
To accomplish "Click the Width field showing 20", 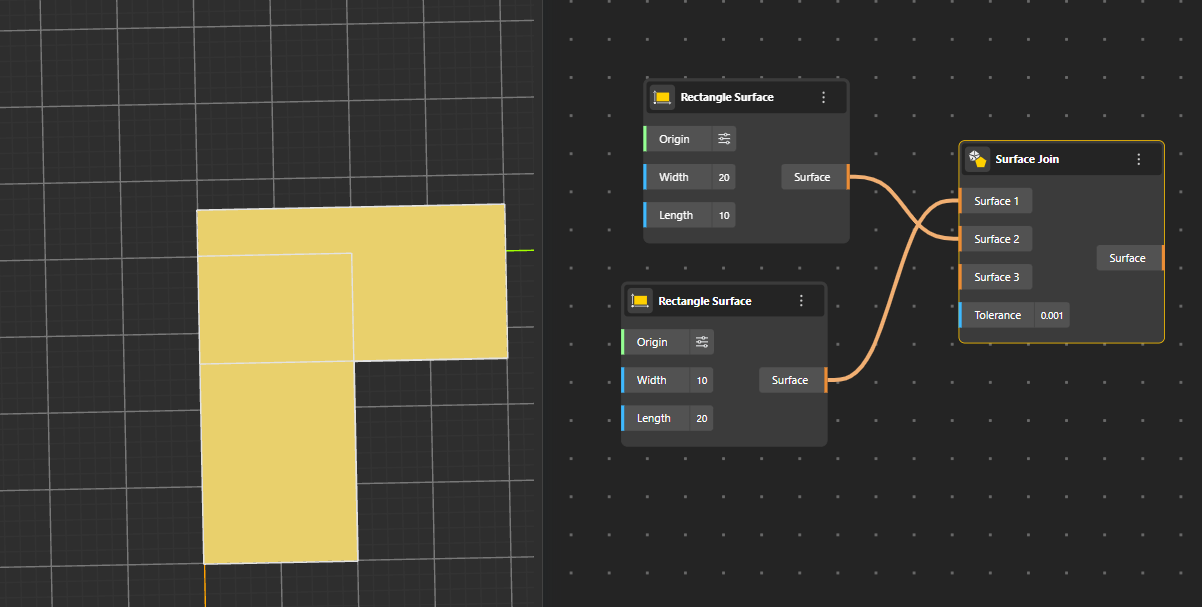I will pyautogui.click(x=723, y=177).
